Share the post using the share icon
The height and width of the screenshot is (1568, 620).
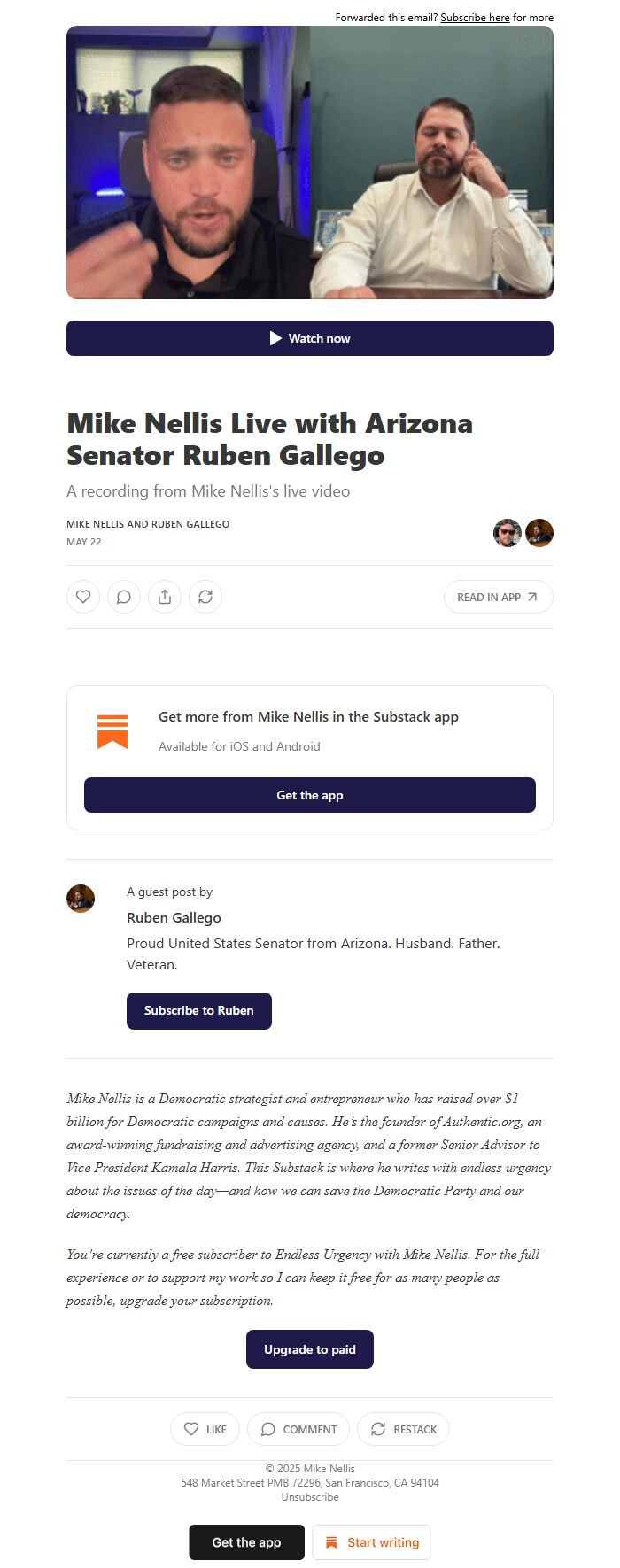(164, 597)
